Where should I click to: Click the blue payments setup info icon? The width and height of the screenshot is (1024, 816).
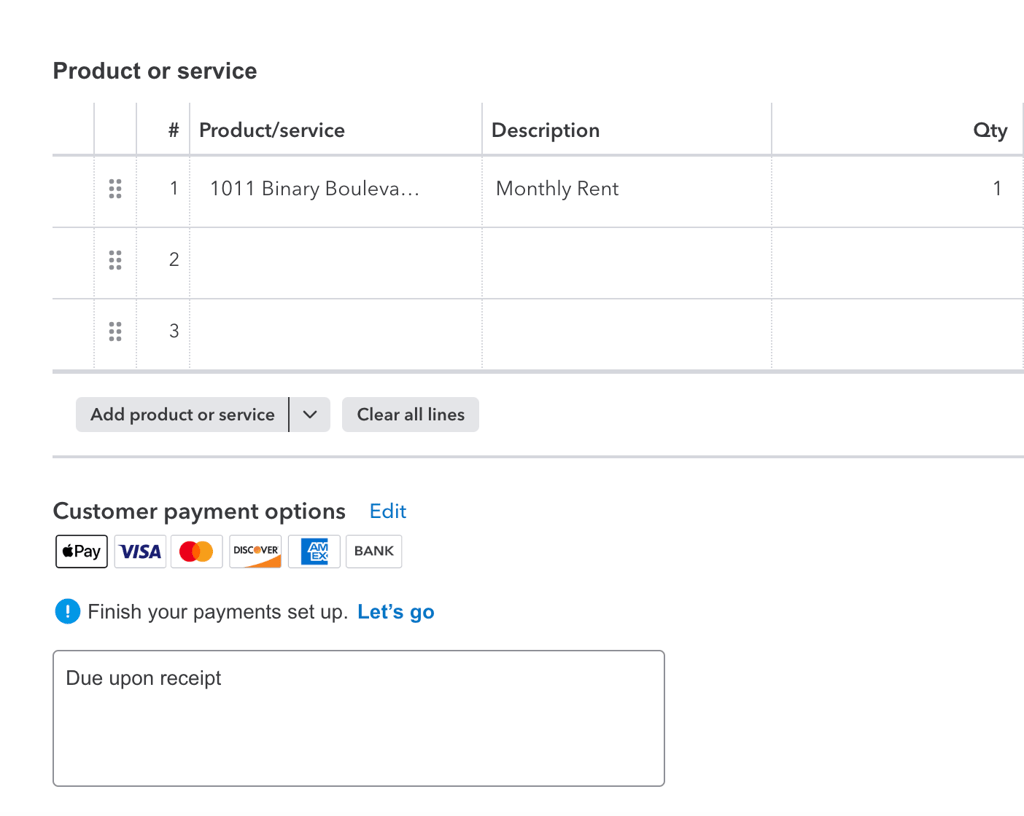pyautogui.click(x=67, y=612)
